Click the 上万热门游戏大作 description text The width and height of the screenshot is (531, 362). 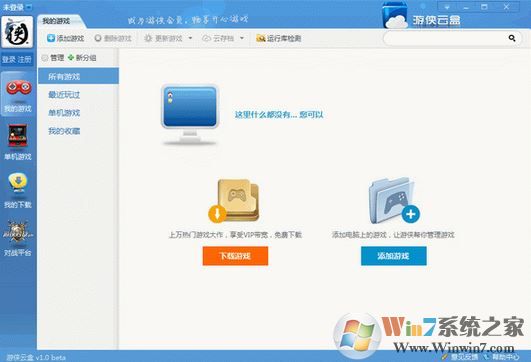(x=235, y=235)
